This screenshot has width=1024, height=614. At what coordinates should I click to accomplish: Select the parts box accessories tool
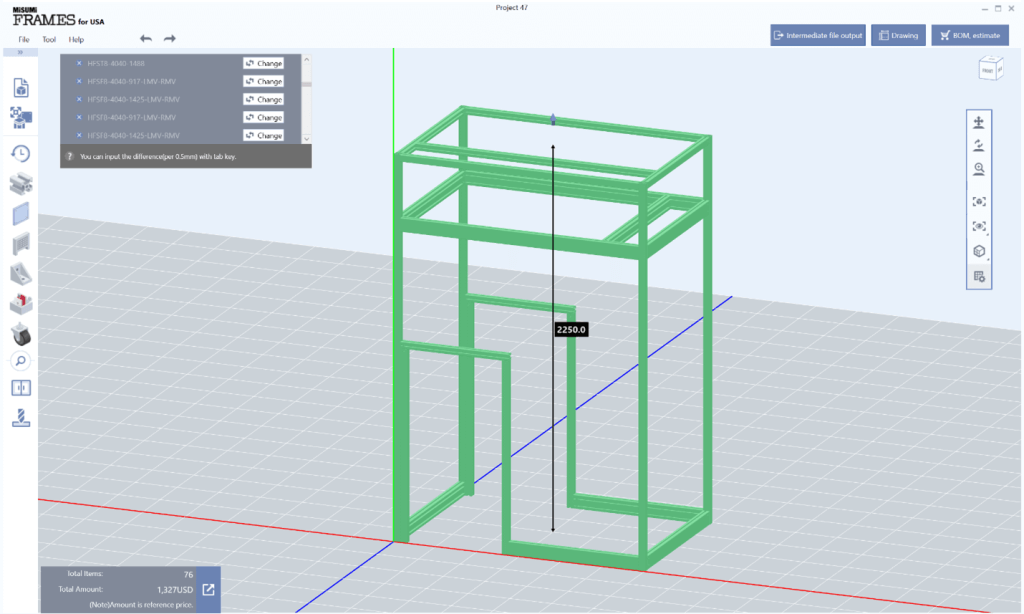tap(21, 304)
